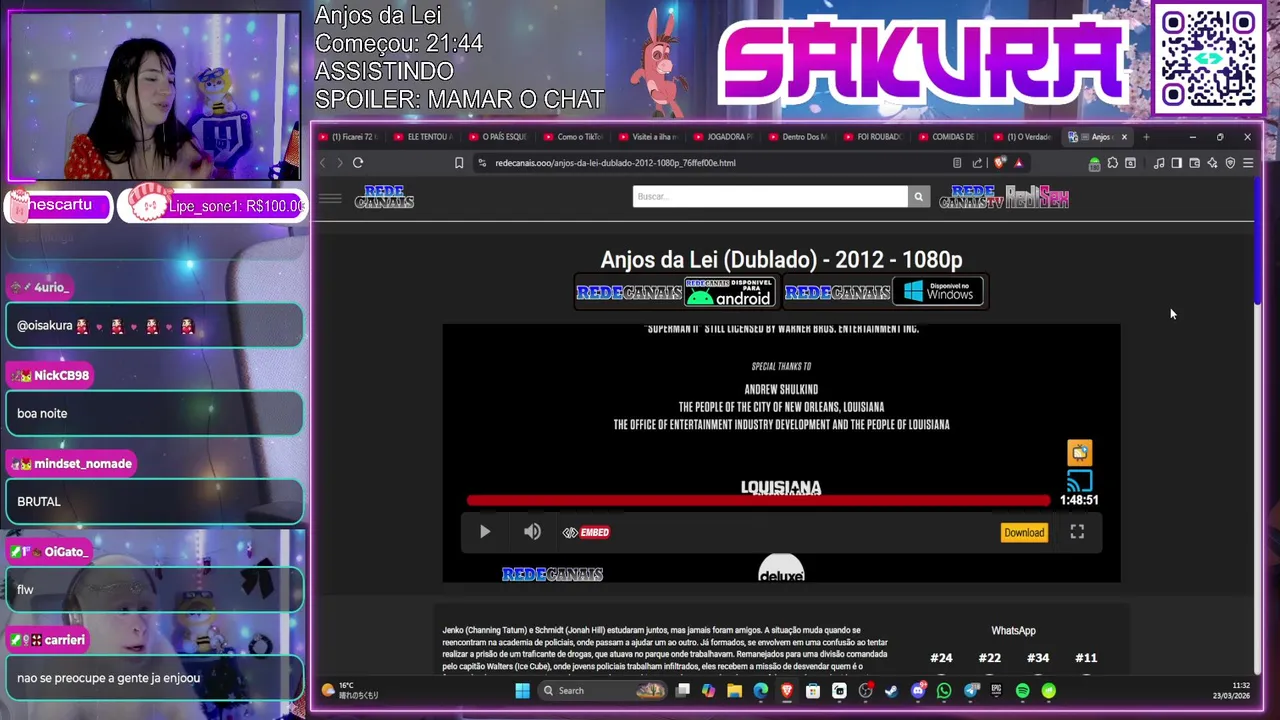Open a new browser tab
The height and width of the screenshot is (720, 1280).
pyautogui.click(x=1146, y=137)
